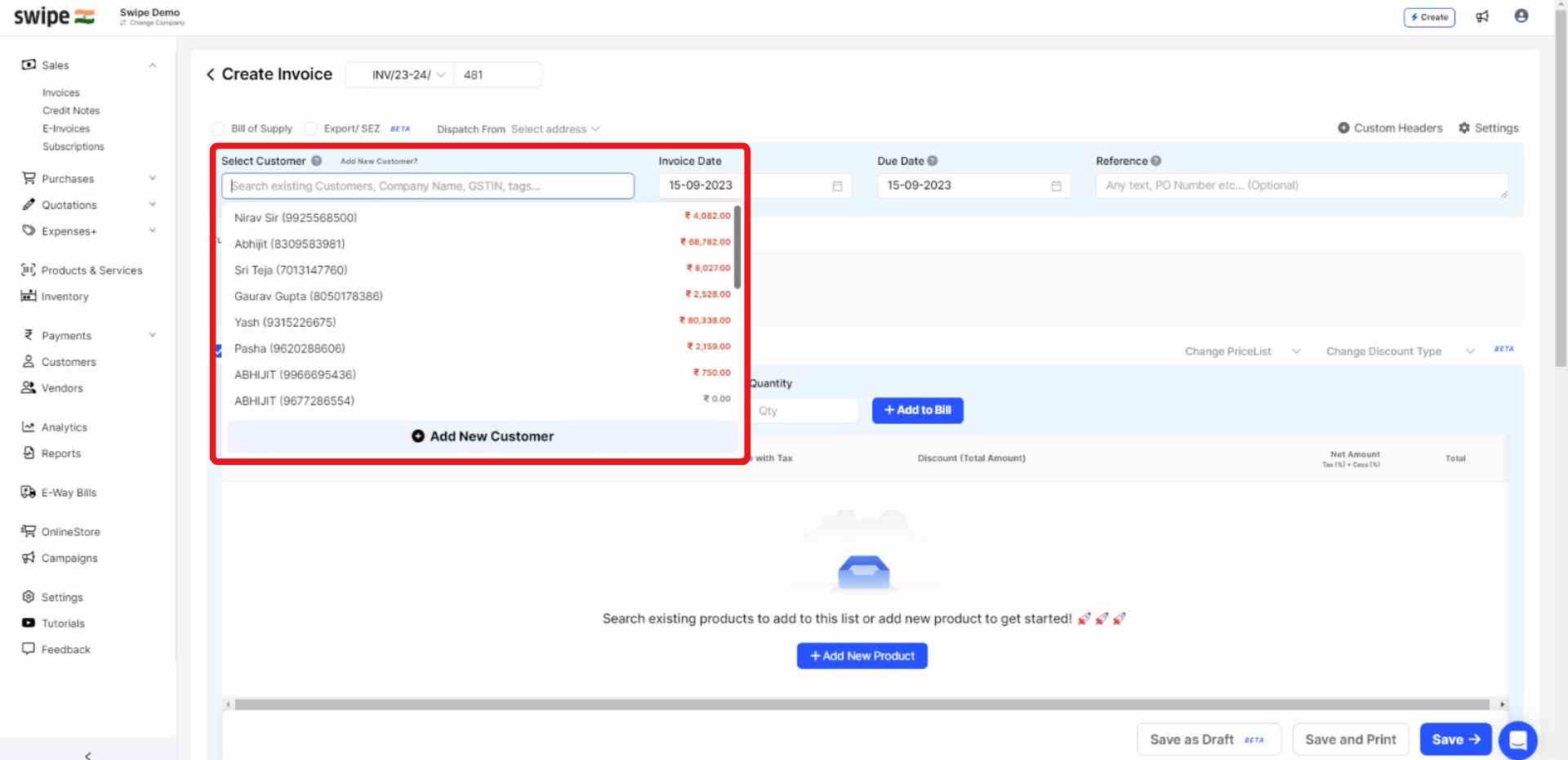Open announcements megaphone in top bar
Screen dimensions: 1568x760
click(x=1482, y=16)
